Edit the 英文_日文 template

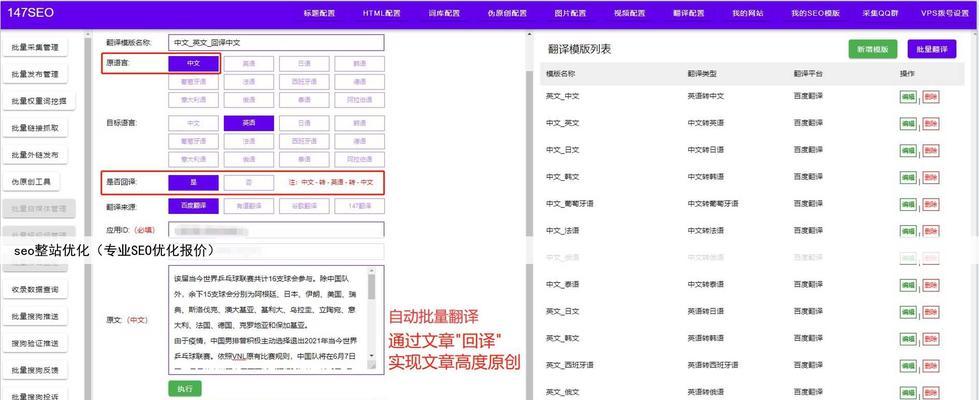(908, 311)
